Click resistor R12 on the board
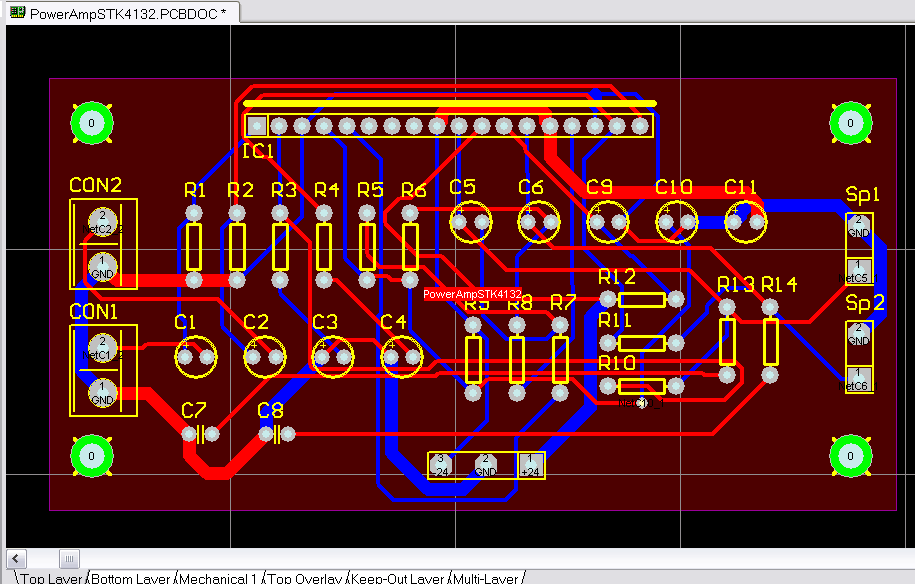The height and width of the screenshot is (584, 915). pyautogui.click(x=643, y=298)
